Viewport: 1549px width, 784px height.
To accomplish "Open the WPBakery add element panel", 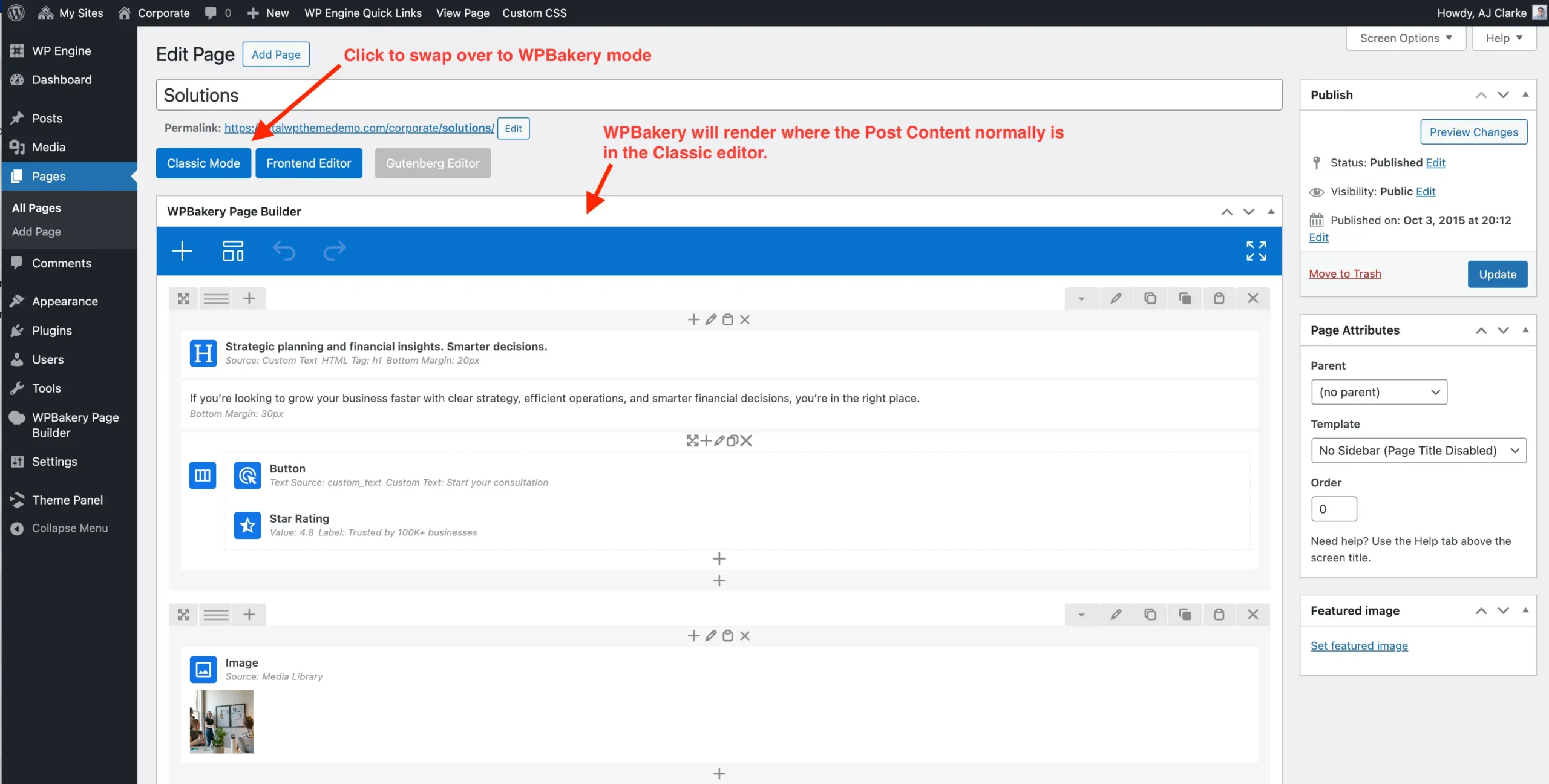I will point(182,250).
